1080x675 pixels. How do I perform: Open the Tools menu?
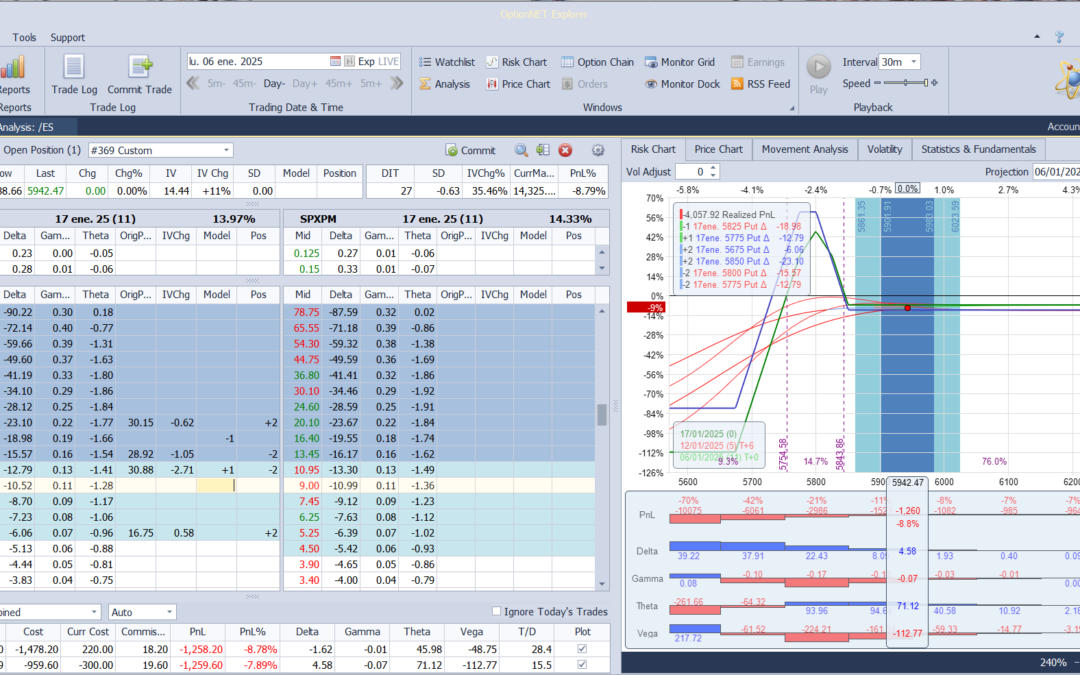coord(24,38)
